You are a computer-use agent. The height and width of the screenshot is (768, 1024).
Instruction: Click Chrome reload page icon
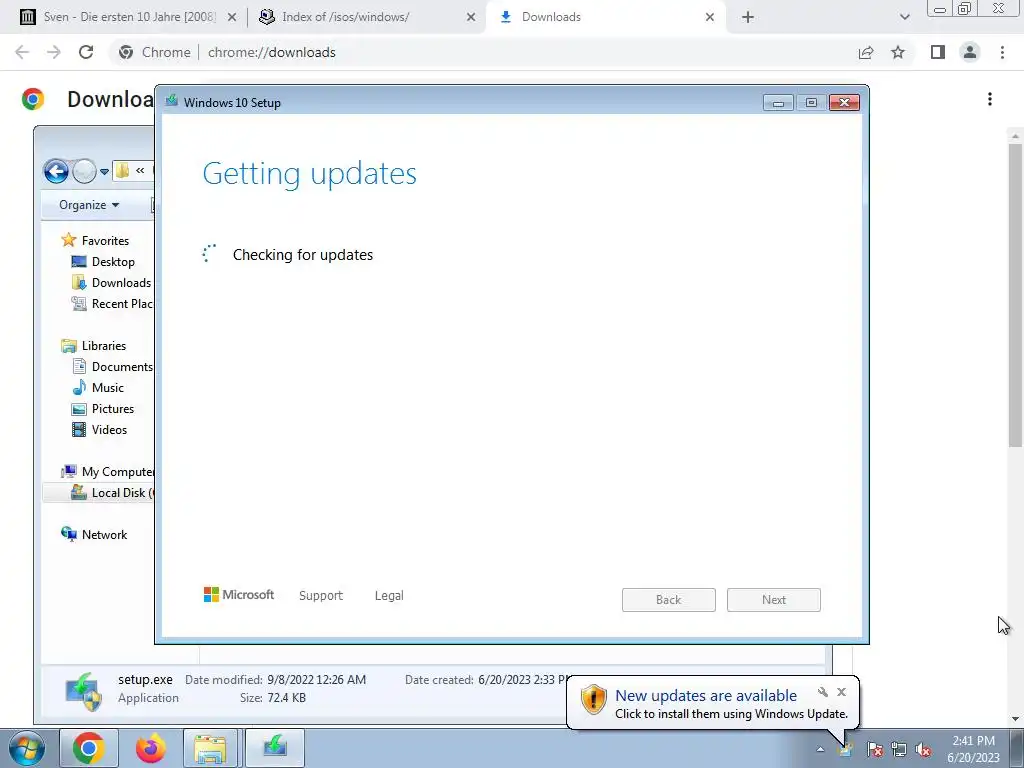[86, 52]
